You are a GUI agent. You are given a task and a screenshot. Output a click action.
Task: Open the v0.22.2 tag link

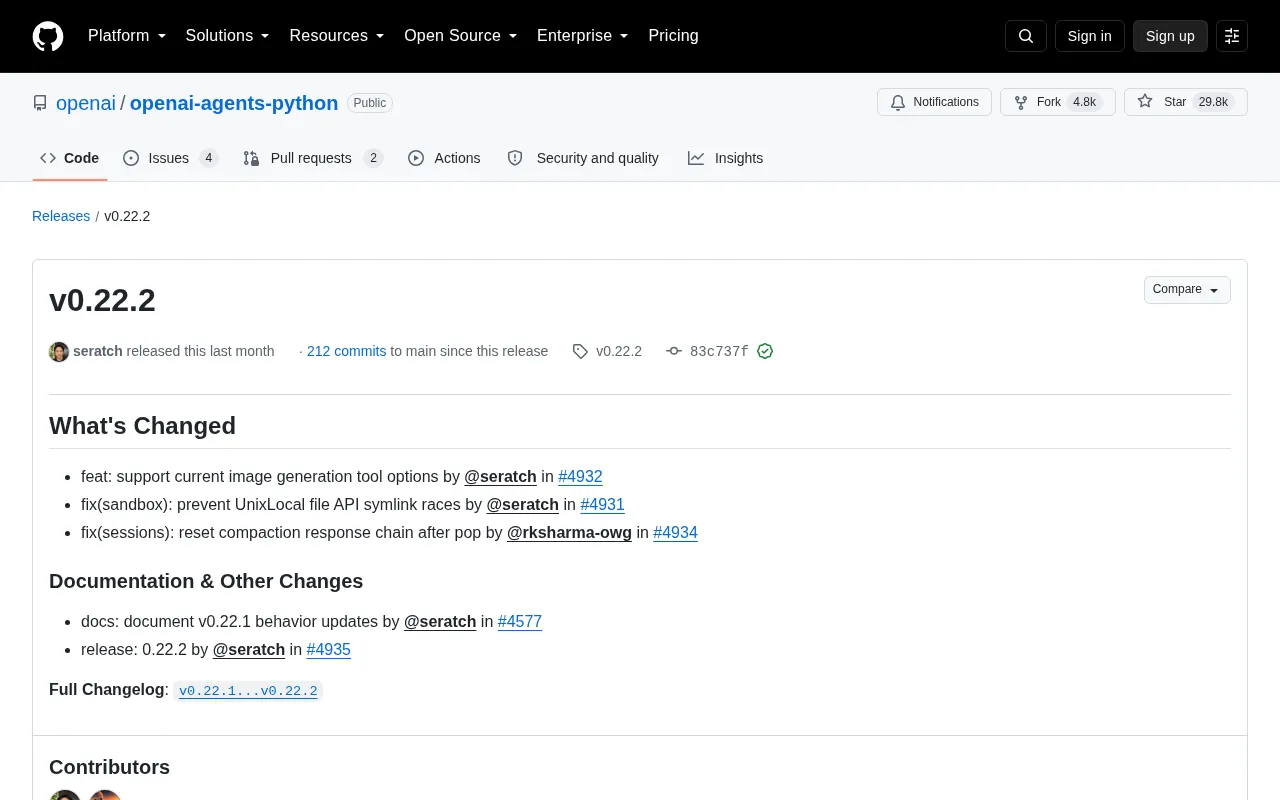[608, 351]
